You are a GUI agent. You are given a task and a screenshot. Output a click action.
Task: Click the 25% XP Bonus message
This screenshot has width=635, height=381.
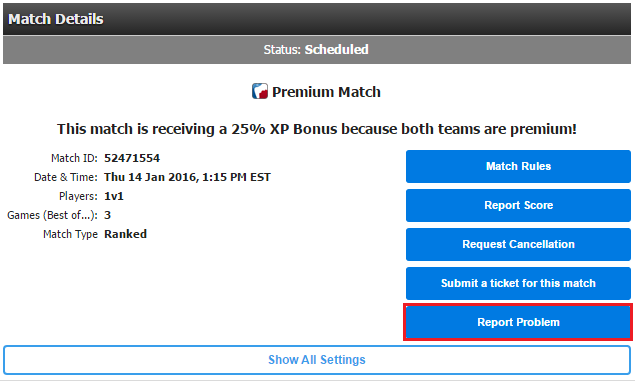(x=317, y=129)
